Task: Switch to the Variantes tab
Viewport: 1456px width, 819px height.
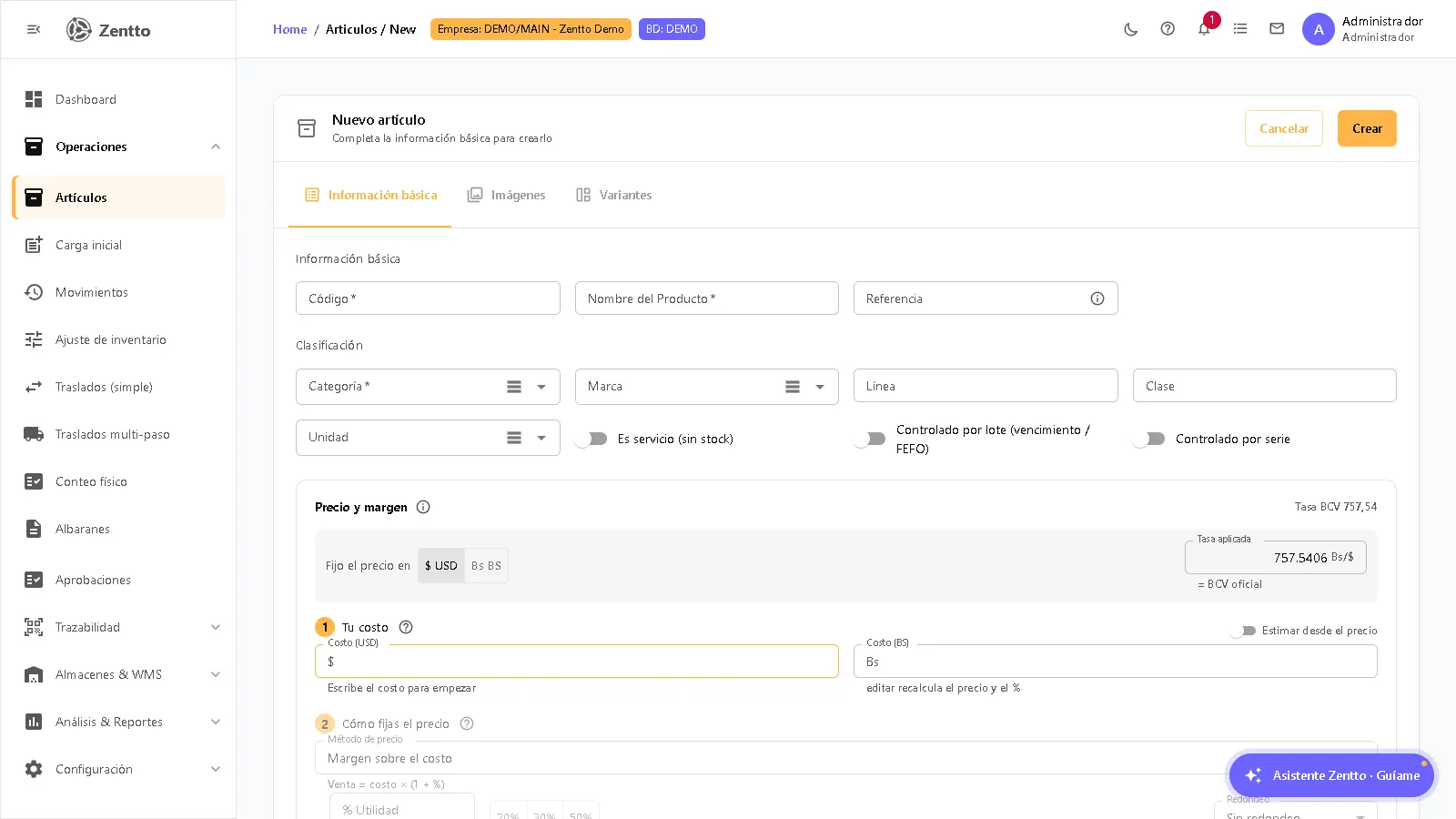Action: 614,195
